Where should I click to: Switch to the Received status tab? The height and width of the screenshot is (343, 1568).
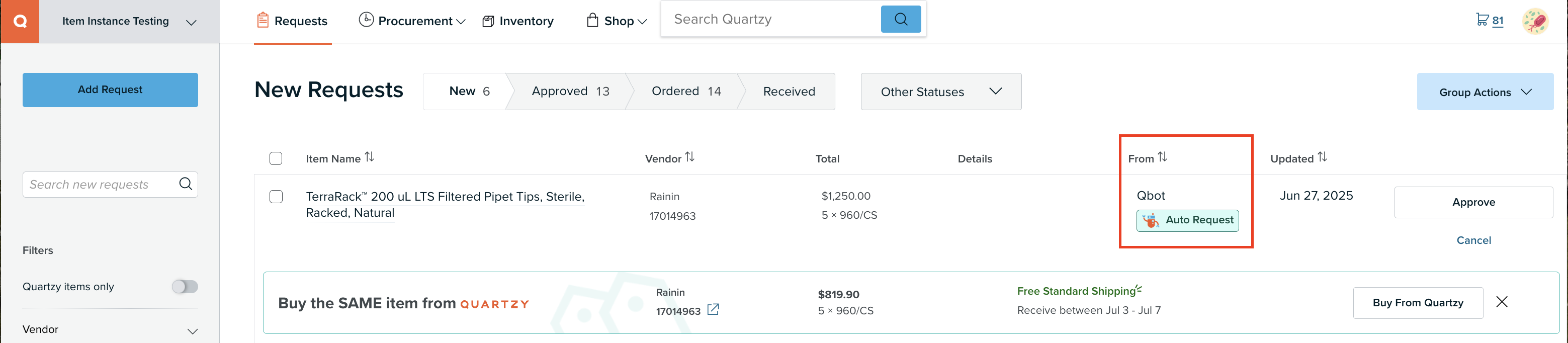pyautogui.click(x=789, y=92)
